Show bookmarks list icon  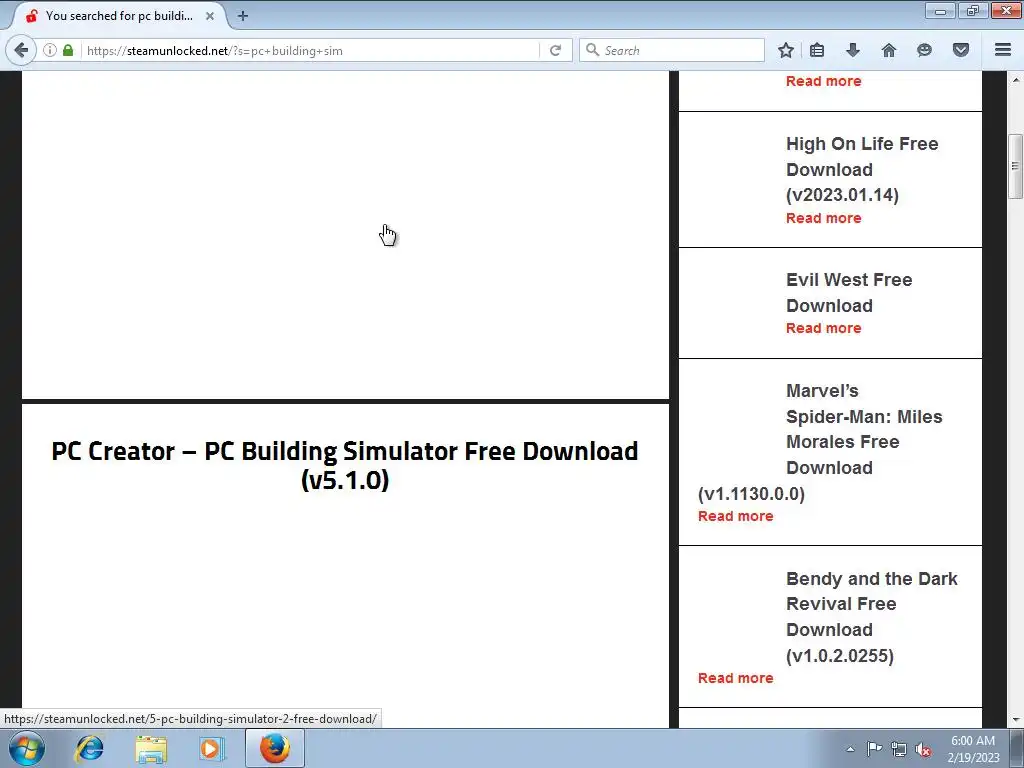click(817, 50)
